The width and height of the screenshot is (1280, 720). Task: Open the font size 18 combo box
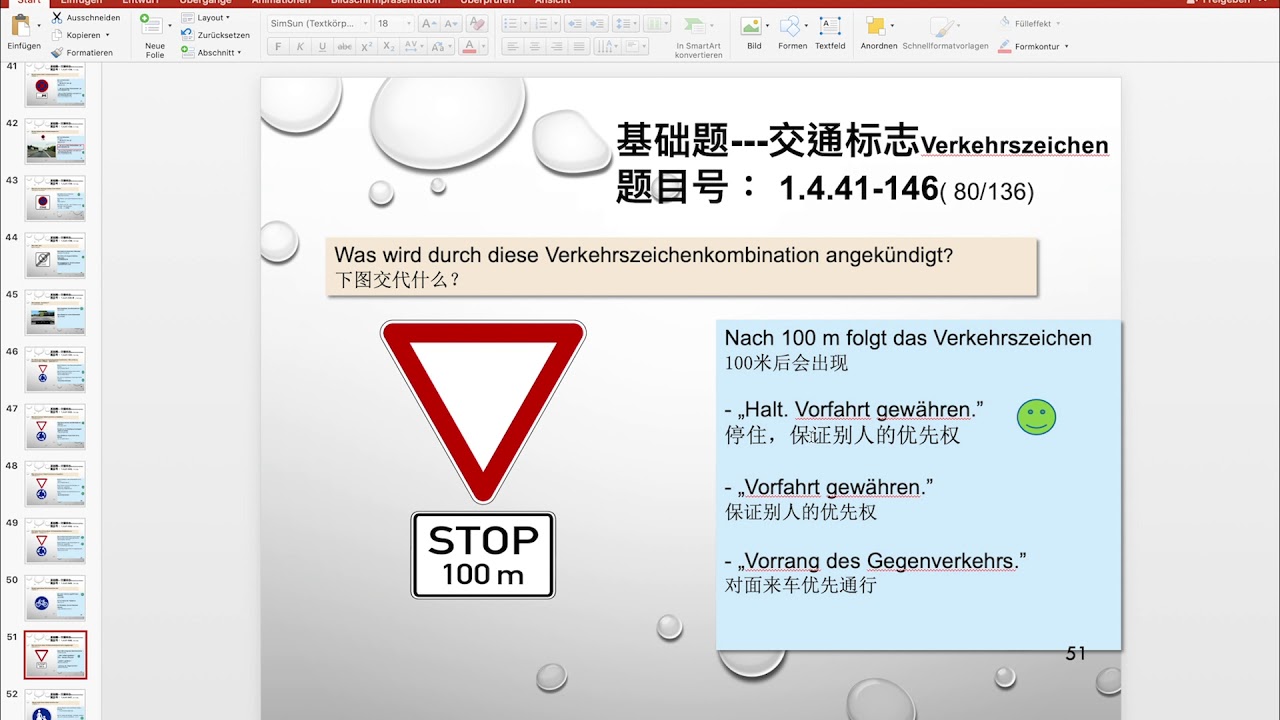[x=394, y=23]
